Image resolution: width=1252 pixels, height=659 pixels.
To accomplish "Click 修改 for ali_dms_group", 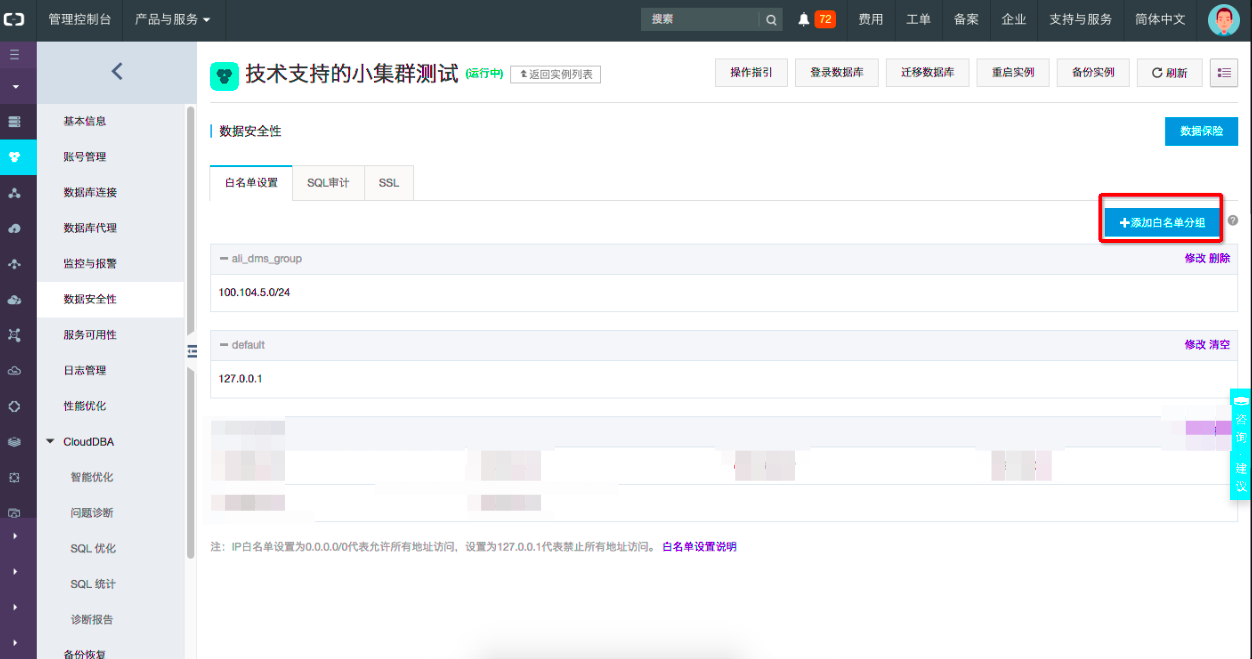I will [1195, 258].
